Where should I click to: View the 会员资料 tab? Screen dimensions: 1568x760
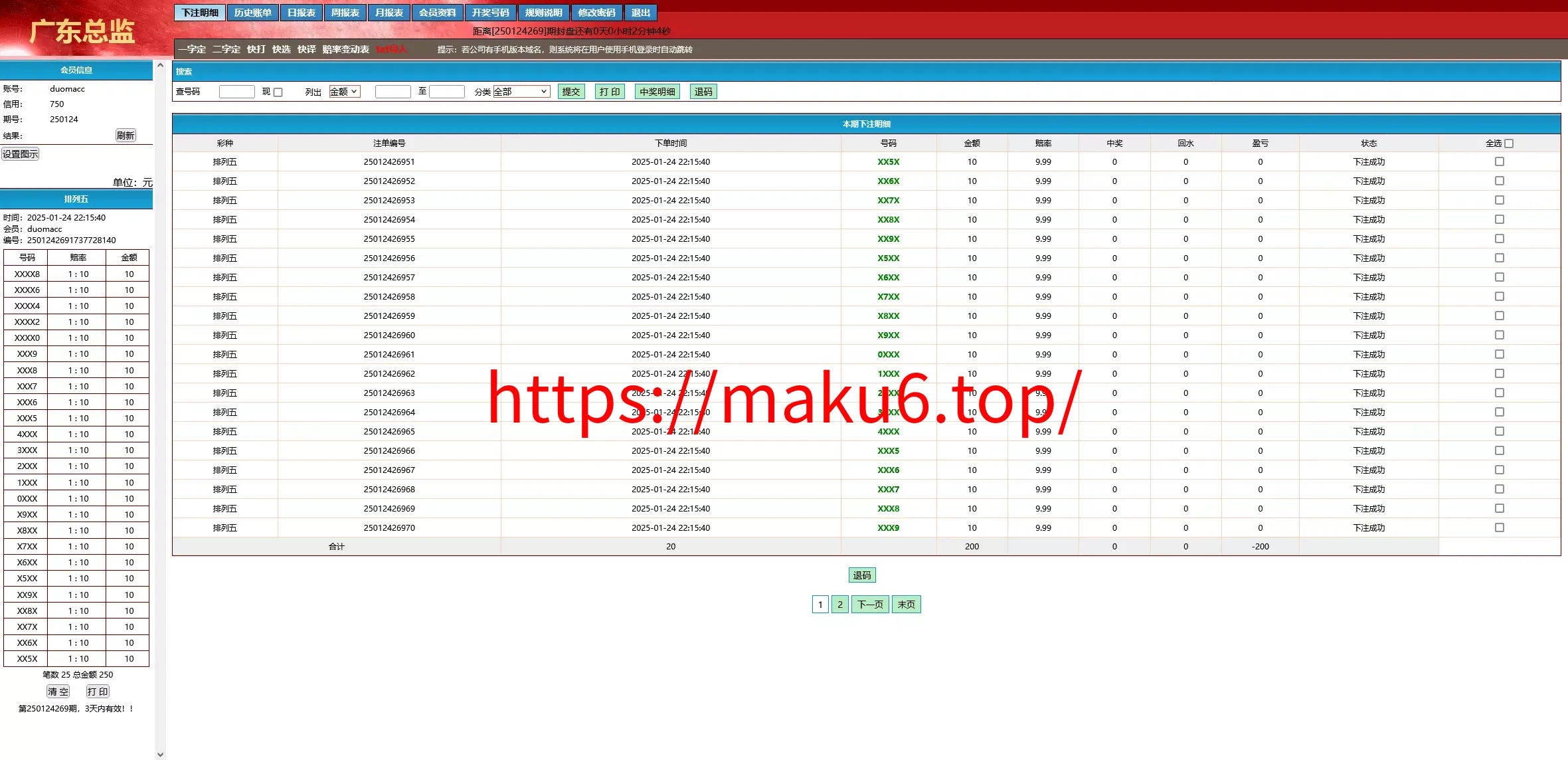click(437, 13)
